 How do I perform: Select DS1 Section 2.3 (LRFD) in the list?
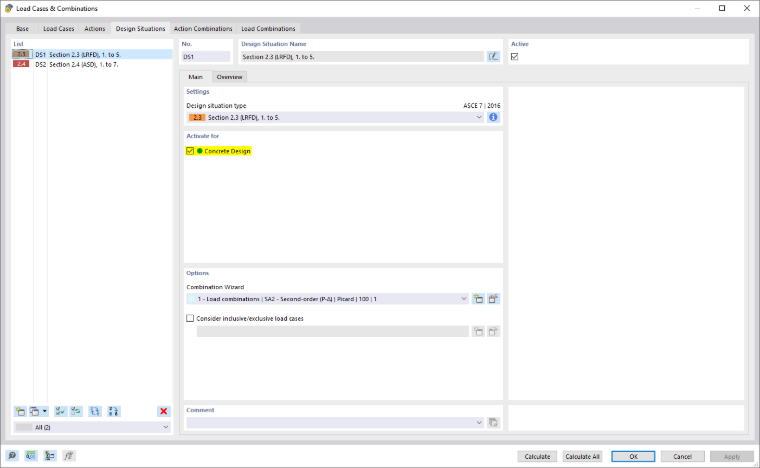point(92,54)
